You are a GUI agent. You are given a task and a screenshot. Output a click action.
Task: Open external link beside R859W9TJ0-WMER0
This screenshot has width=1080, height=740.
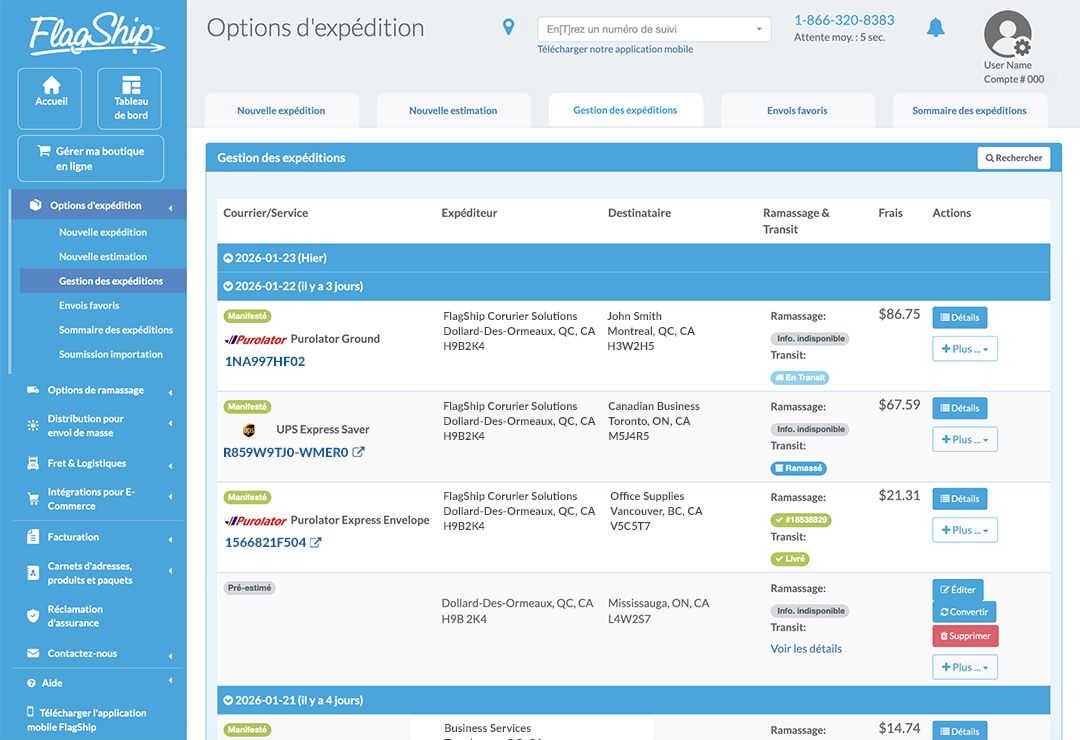(x=359, y=452)
